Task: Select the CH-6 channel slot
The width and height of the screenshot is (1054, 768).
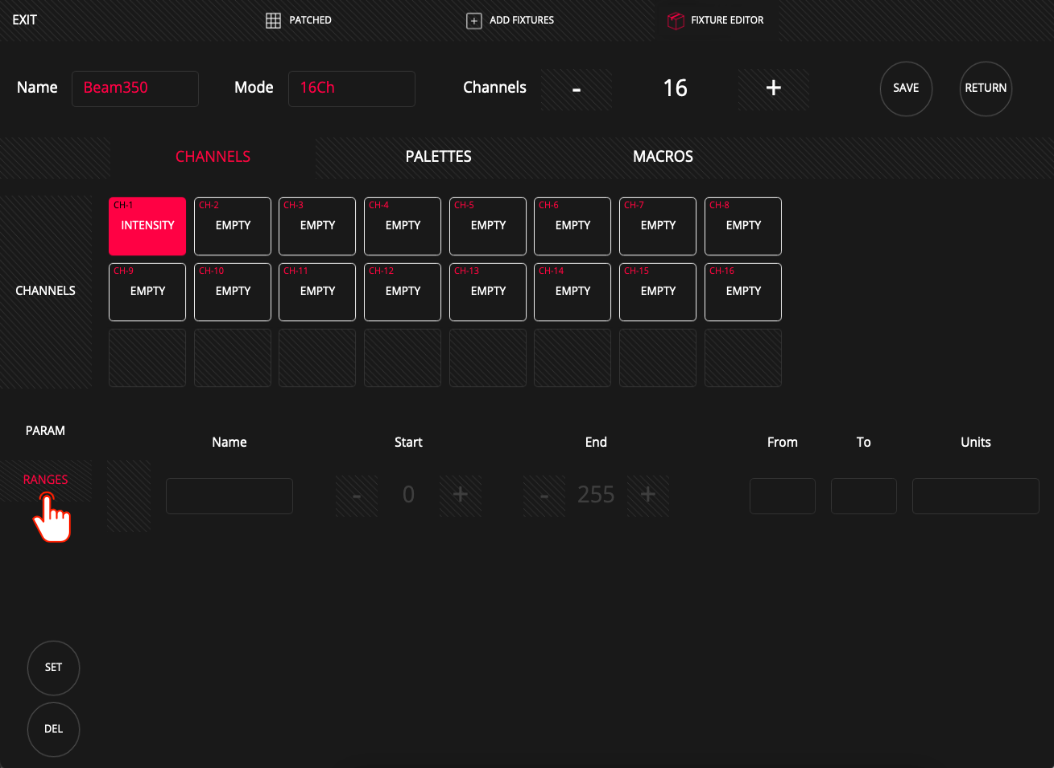Action: click(x=573, y=226)
